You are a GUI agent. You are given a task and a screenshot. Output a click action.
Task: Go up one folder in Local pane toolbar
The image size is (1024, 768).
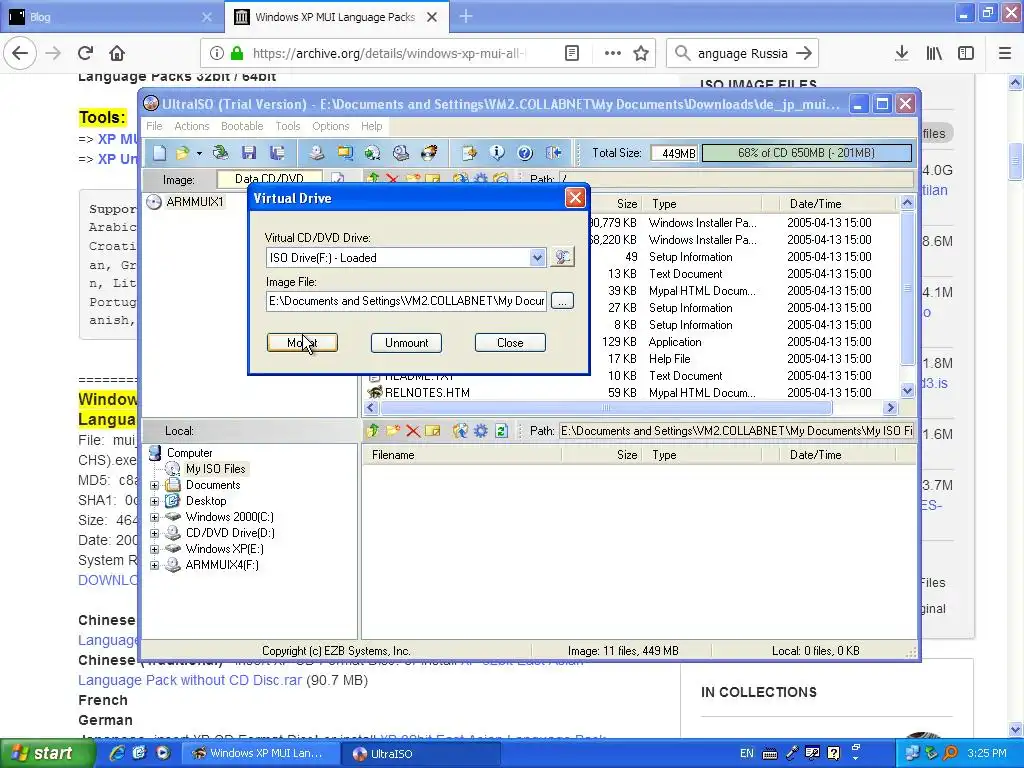click(x=373, y=431)
